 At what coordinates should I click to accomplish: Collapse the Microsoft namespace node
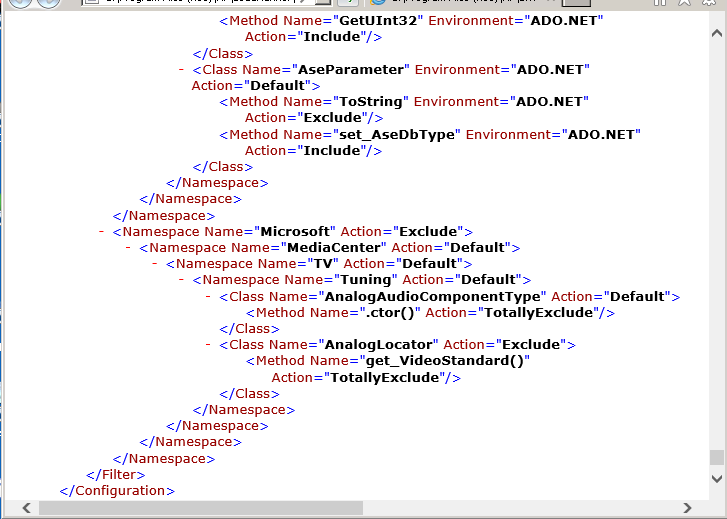(101, 231)
